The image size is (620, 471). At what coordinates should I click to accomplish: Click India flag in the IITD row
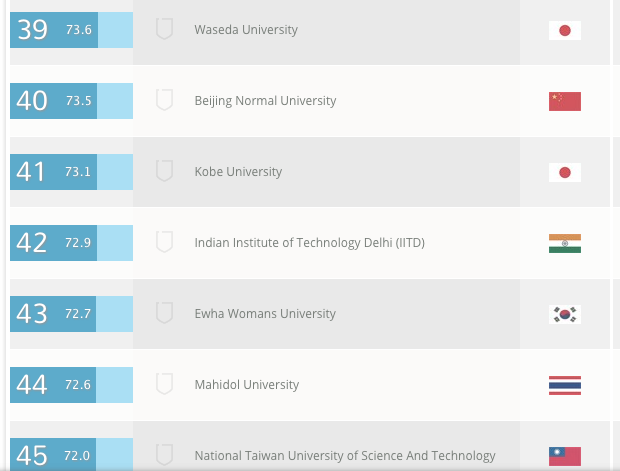tap(565, 243)
